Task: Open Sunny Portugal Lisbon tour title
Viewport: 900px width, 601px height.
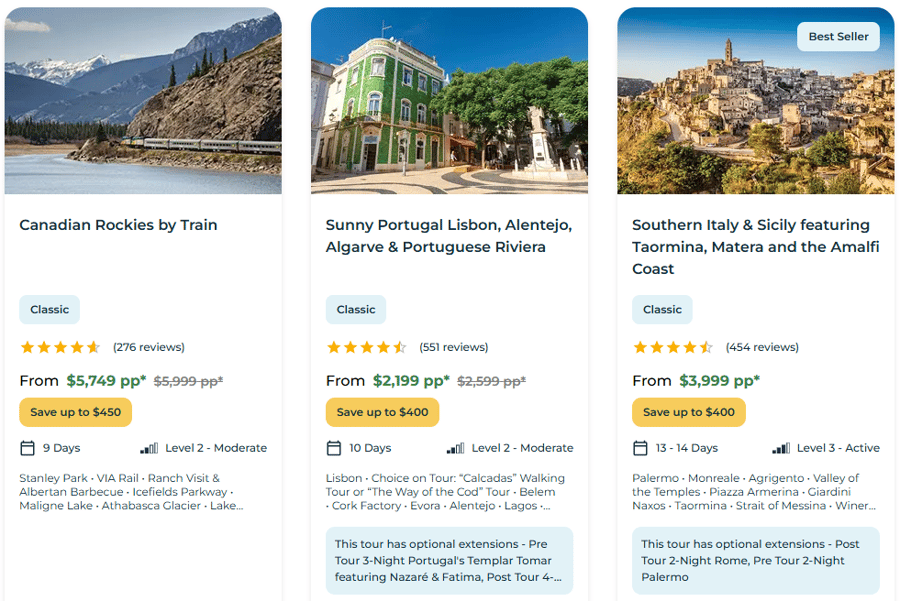Action: pos(448,236)
